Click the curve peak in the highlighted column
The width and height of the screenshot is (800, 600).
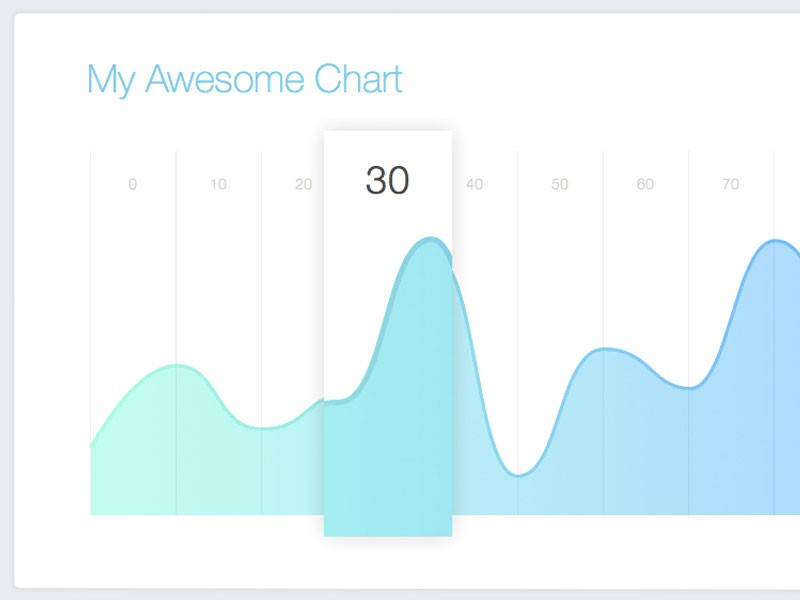pyautogui.click(x=431, y=239)
